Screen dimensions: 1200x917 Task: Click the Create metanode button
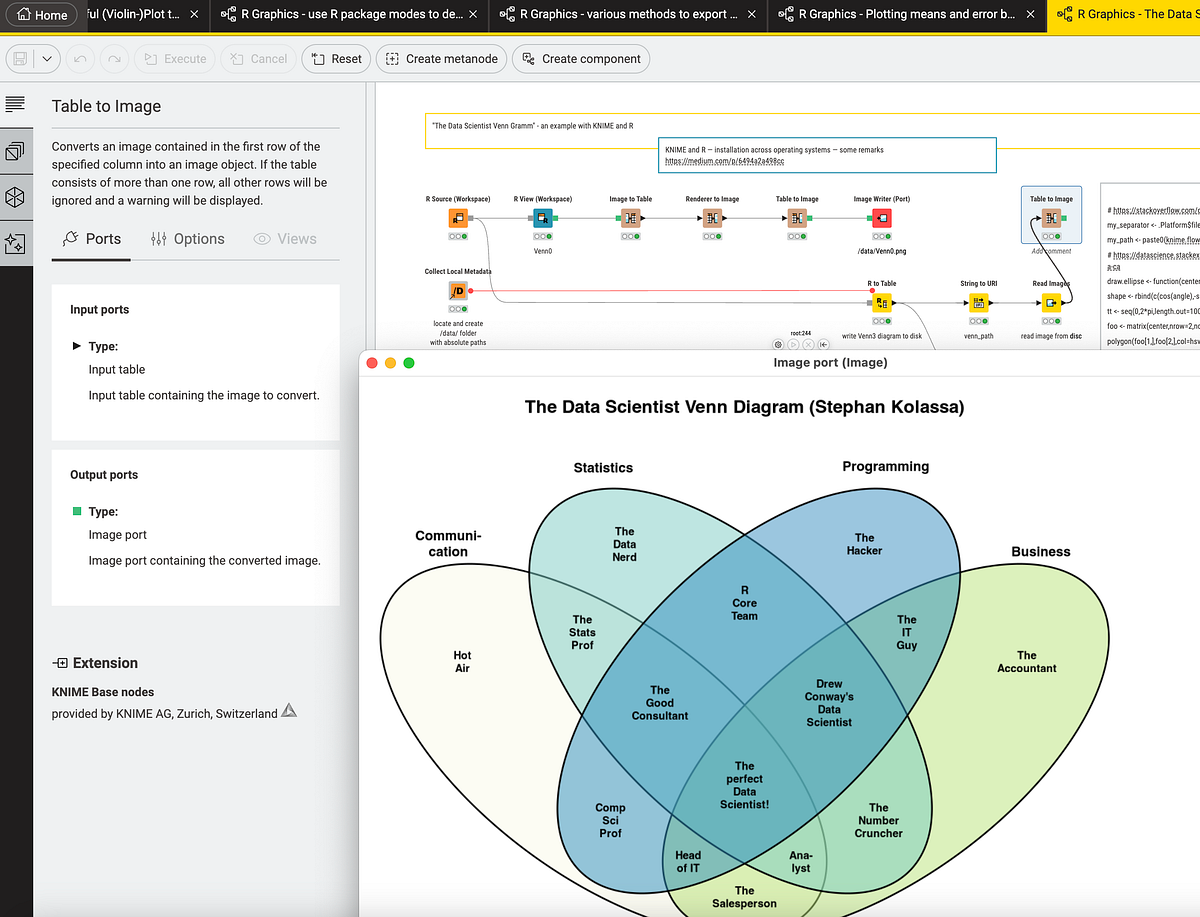pos(441,59)
